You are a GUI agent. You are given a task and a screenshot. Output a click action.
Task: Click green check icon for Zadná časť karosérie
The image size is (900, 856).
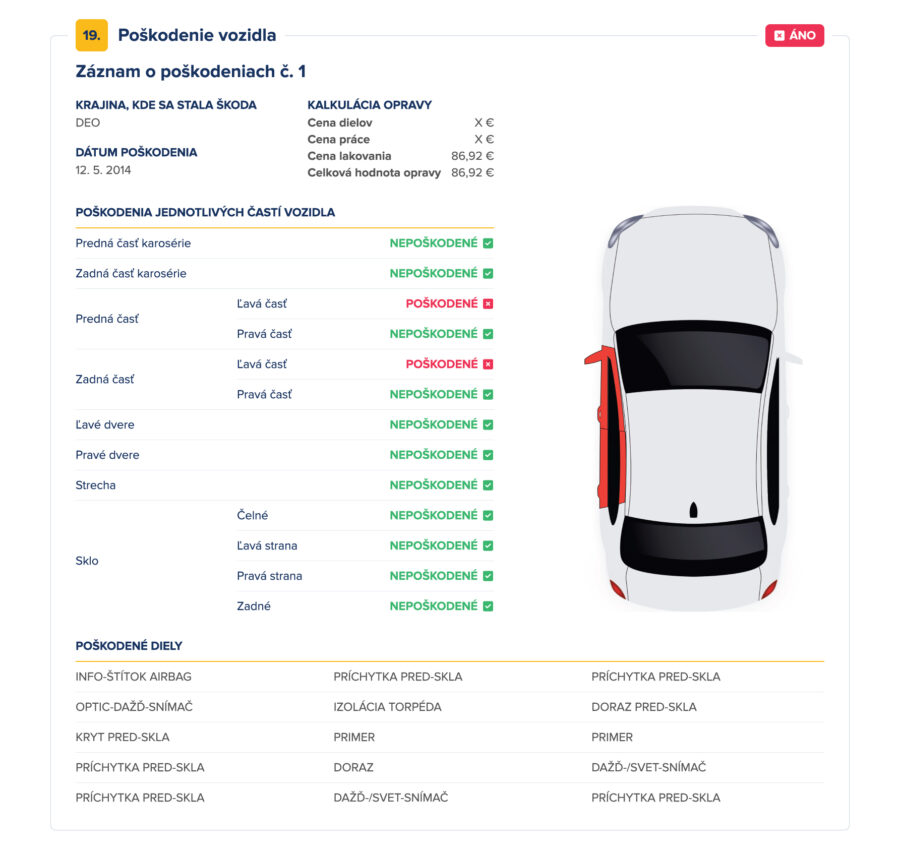tap(488, 273)
